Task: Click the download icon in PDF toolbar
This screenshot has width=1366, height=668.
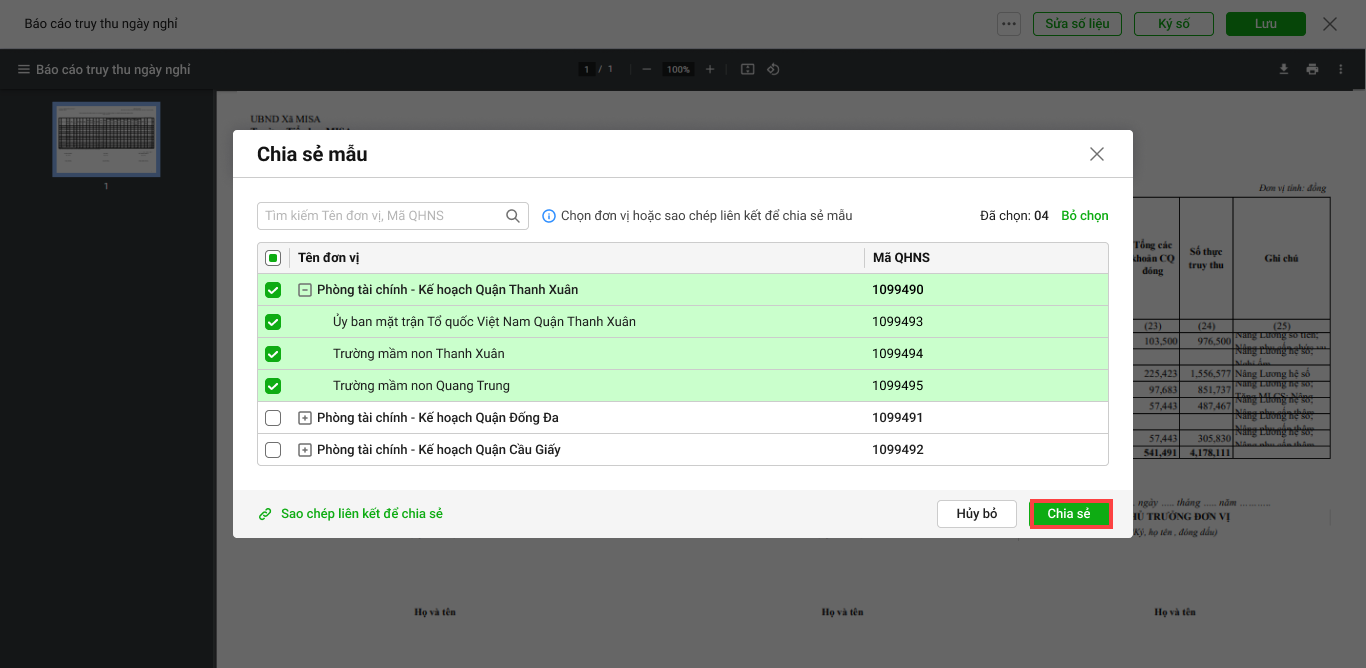Action: click(x=1284, y=69)
